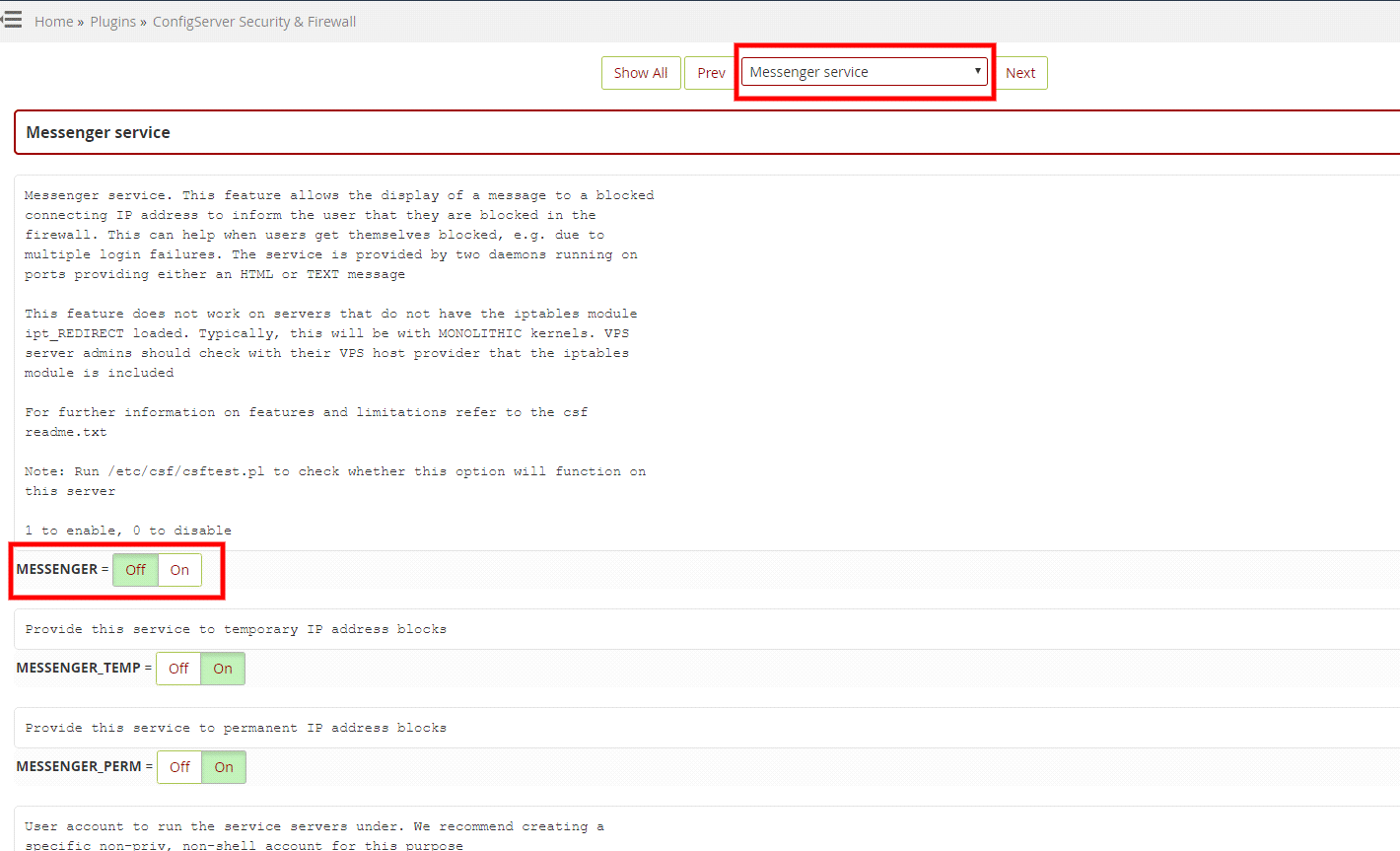Open the Plugins breadcrumb link
1400x851 pixels.
(x=112, y=21)
